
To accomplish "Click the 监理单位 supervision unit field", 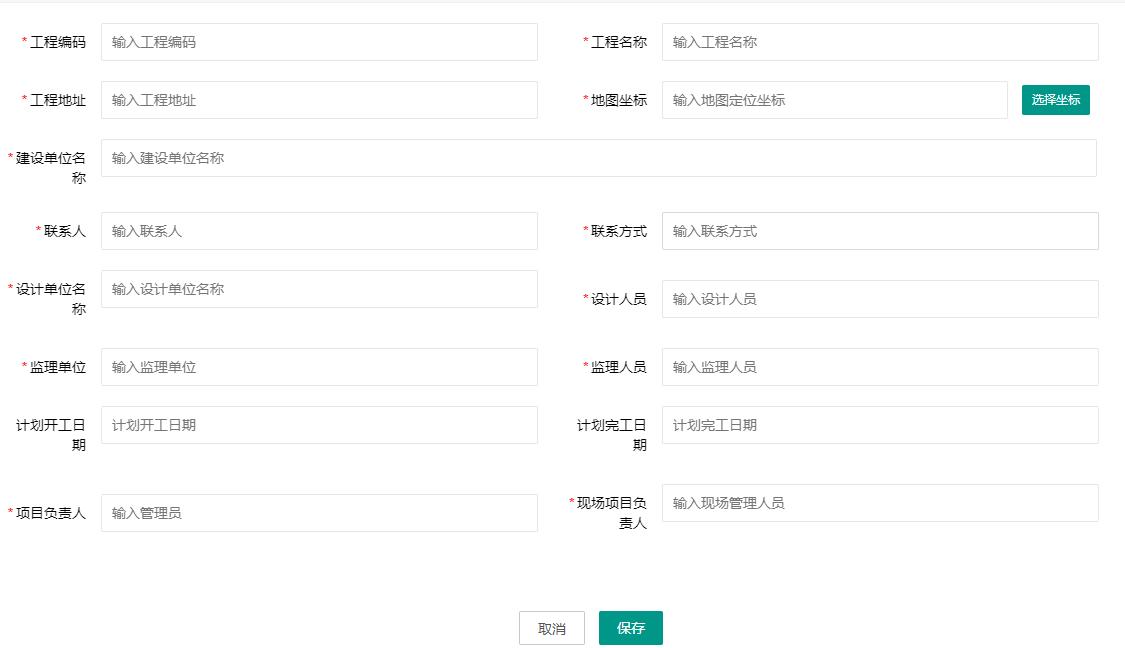I will (x=318, y=367).
